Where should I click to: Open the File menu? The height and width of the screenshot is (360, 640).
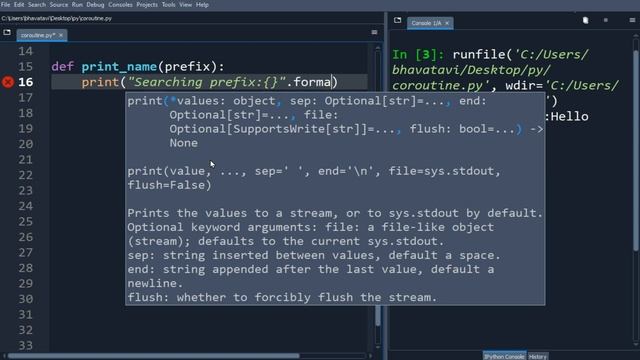click(x=6, y=5)
